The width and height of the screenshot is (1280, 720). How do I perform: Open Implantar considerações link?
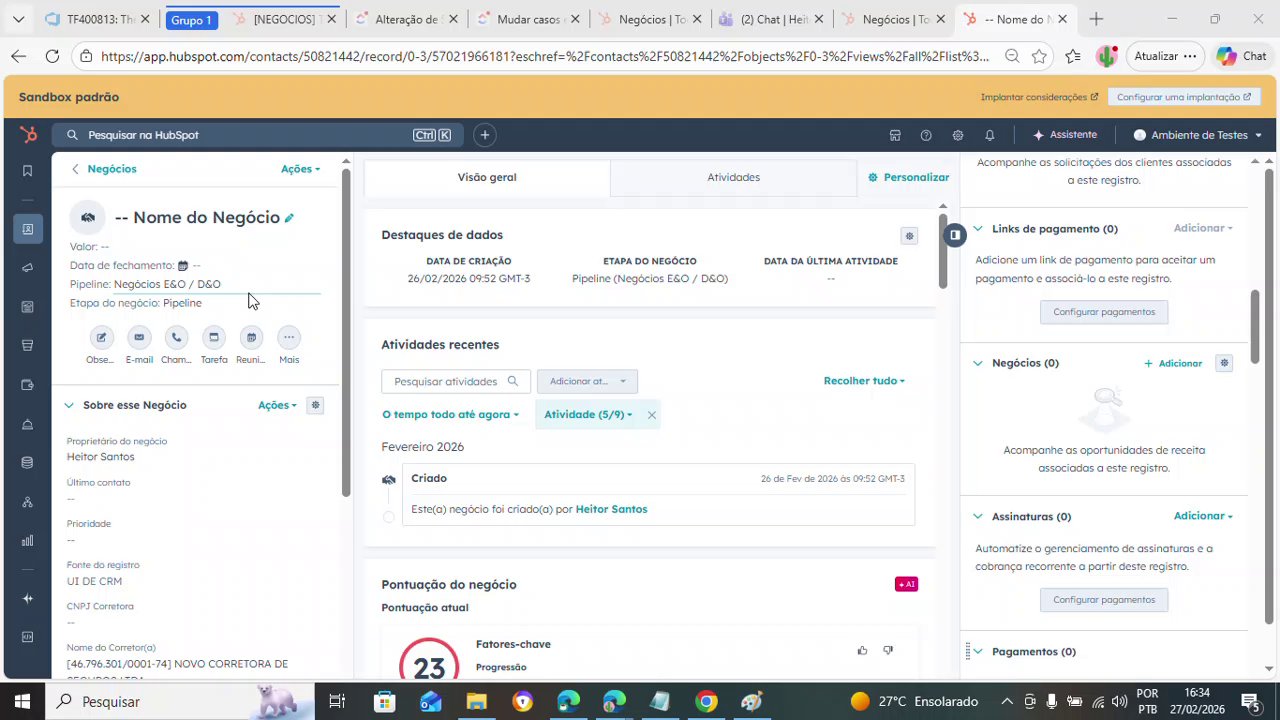1039,97
